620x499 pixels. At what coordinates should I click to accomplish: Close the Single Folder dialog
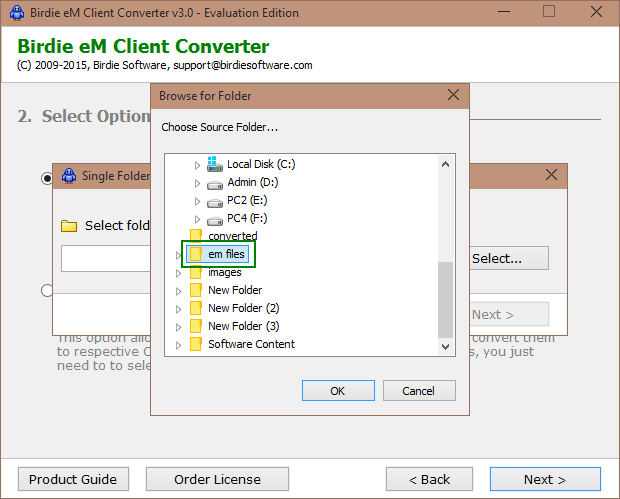click(551, 175)
